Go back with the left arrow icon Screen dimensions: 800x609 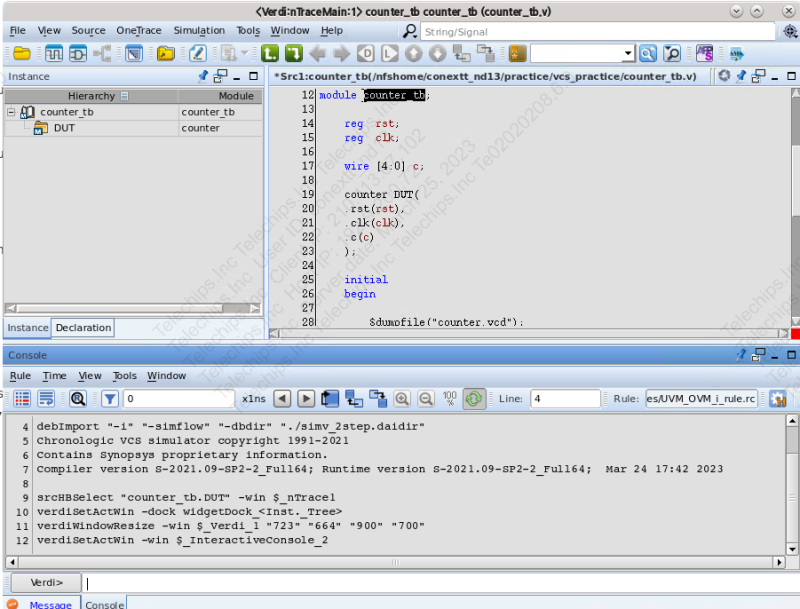click(x=318, y=54)
